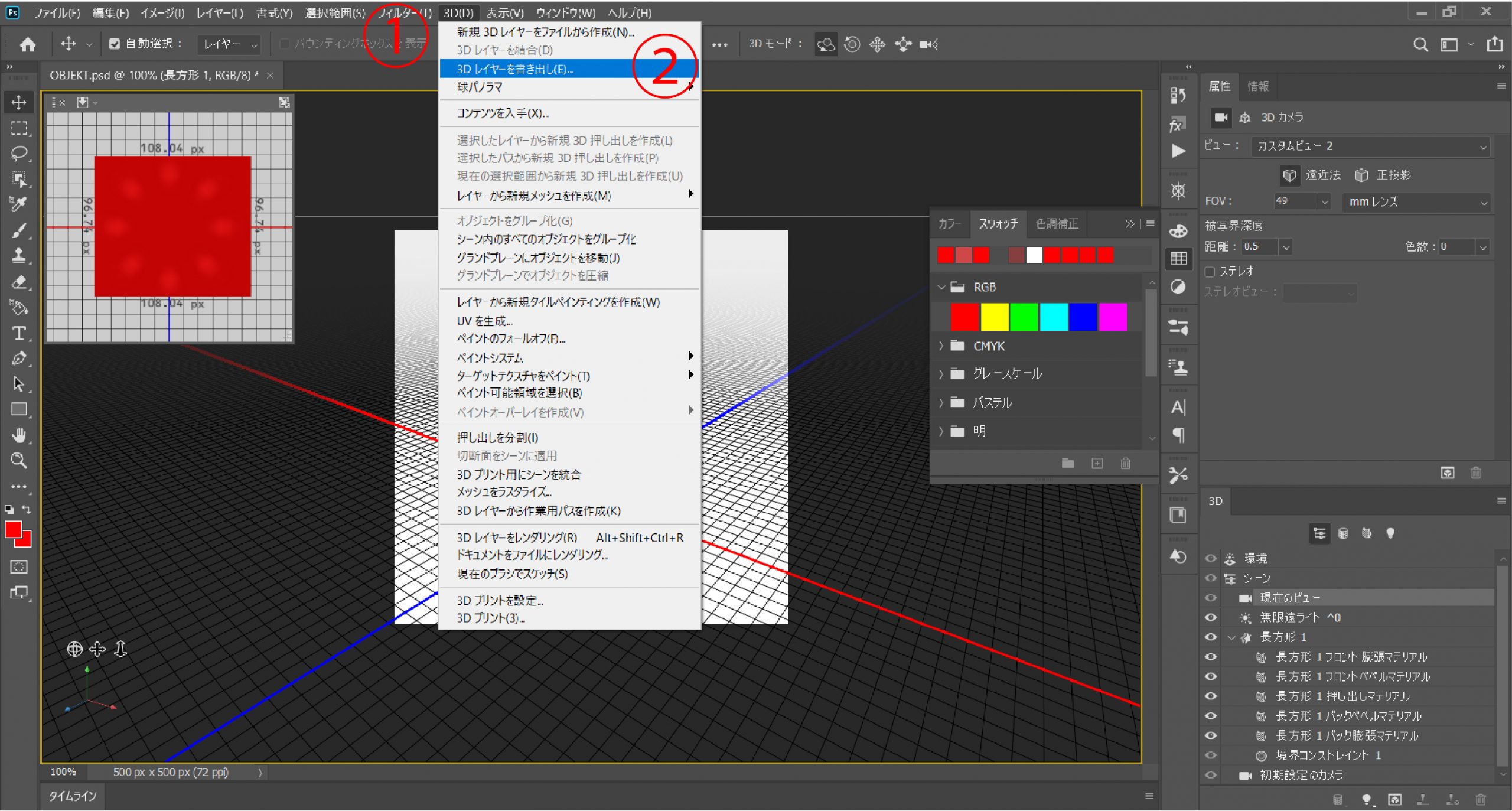
Task: Click the Slide 3D camera mode icon
Action: point(903,44)
